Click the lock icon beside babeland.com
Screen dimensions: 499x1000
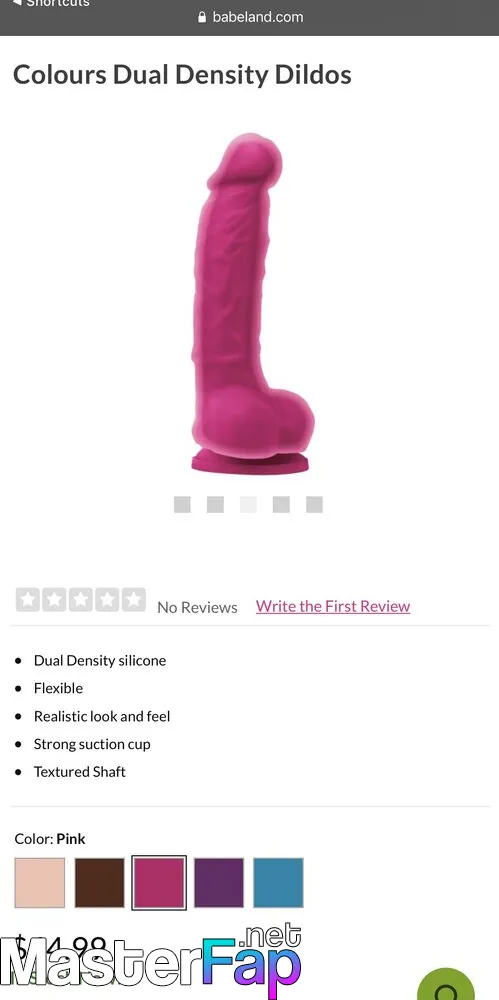[x=202, y=17]
